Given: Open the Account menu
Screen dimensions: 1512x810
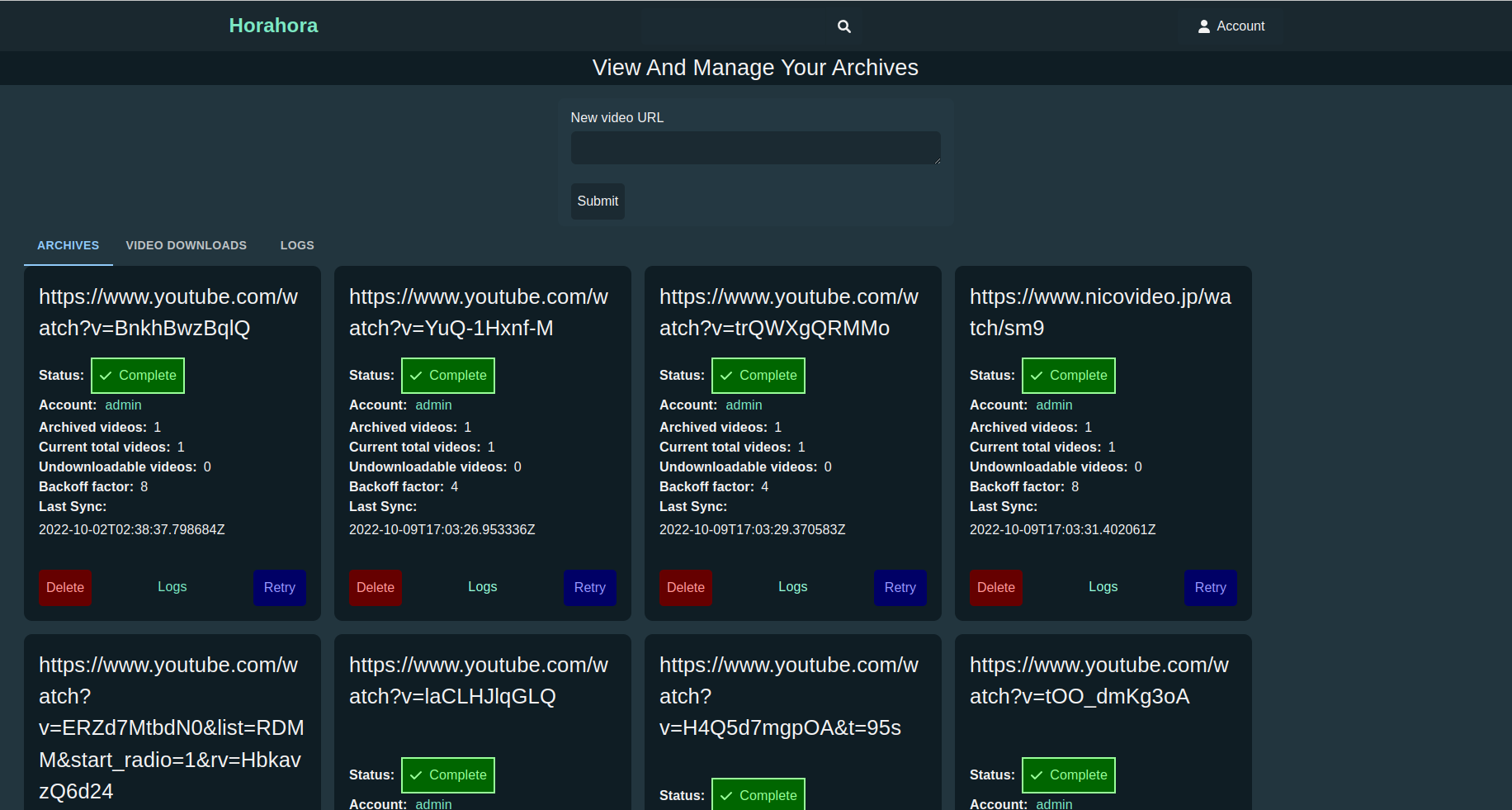Looking at the screenshot, I should coord(1231,26).
